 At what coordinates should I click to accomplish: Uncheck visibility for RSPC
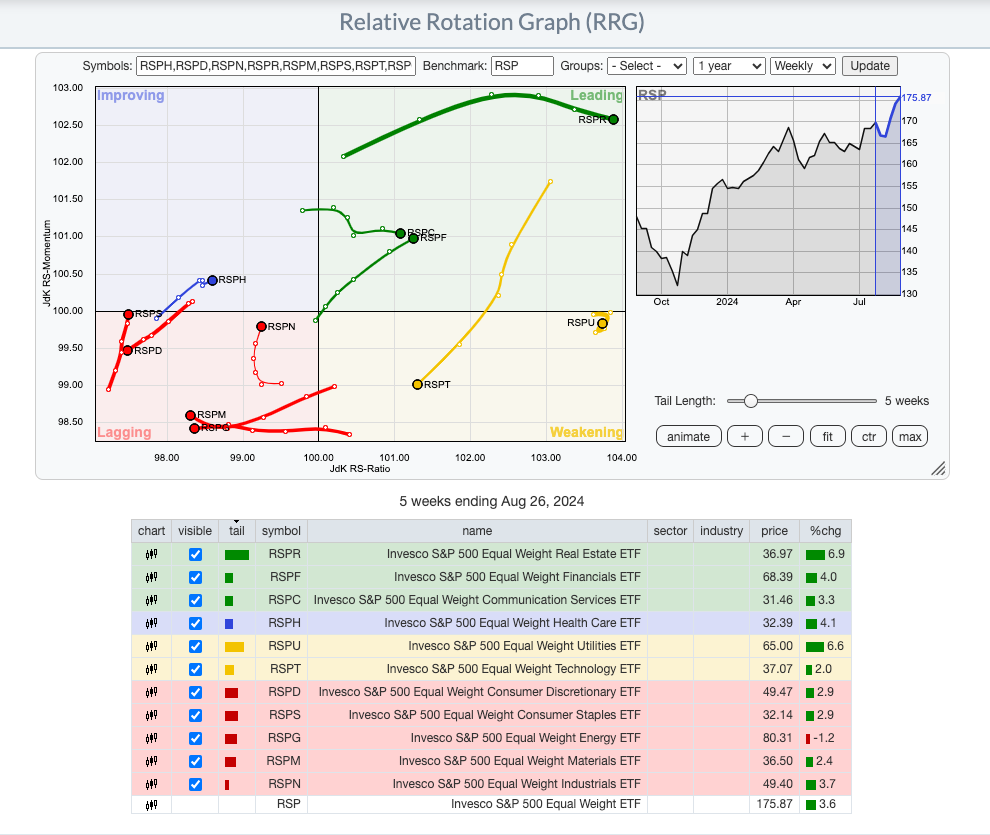[x=196, y=600]
